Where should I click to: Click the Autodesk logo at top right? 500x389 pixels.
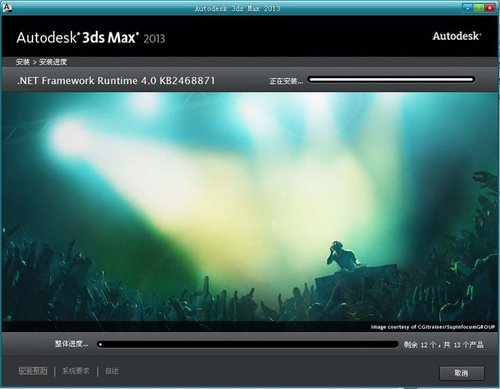[457, 36]
